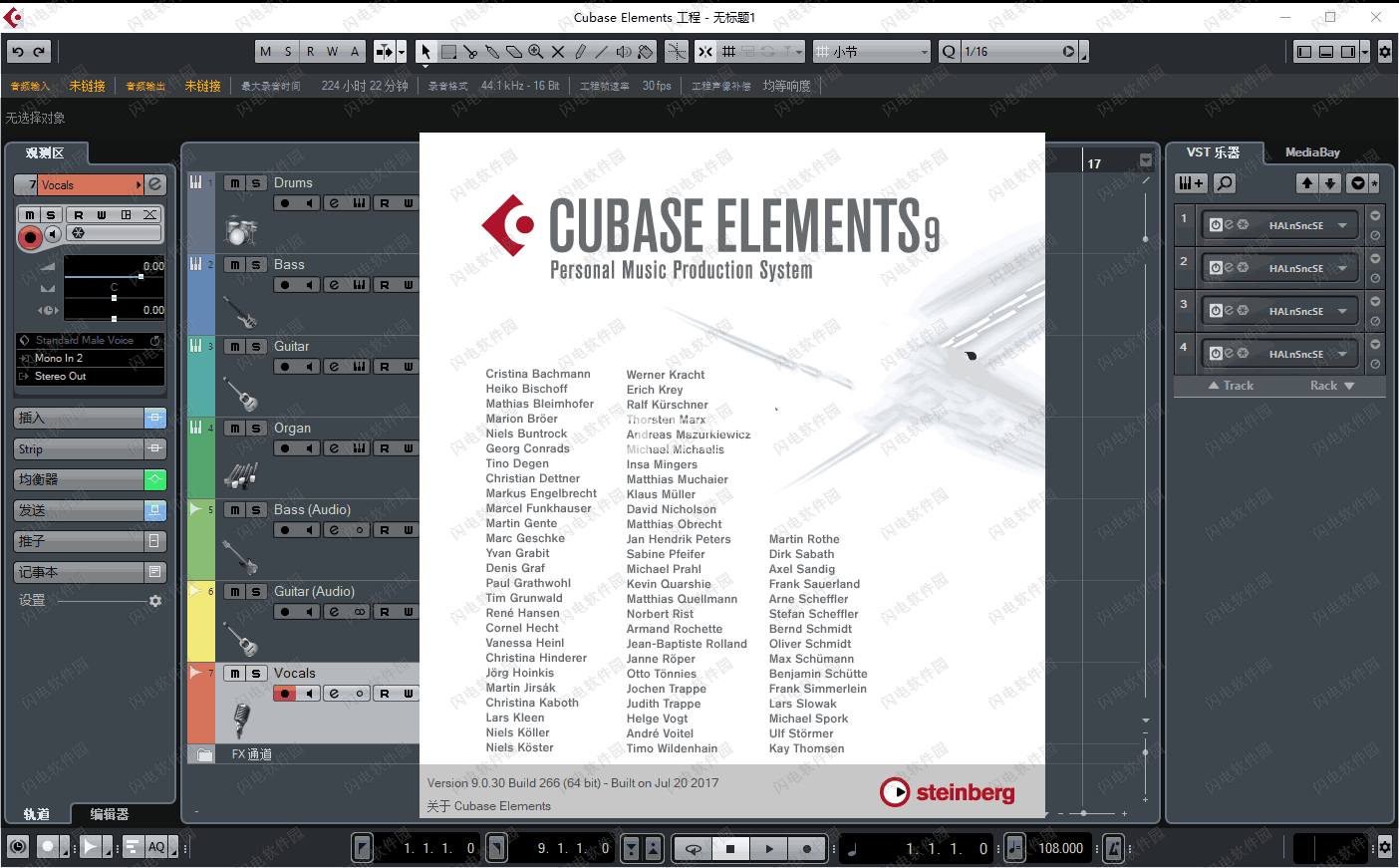Click the Freeze channel snowflake button
Viewport: 1399px width, 868px height.
pyautogui.click(x=79, y=233)
